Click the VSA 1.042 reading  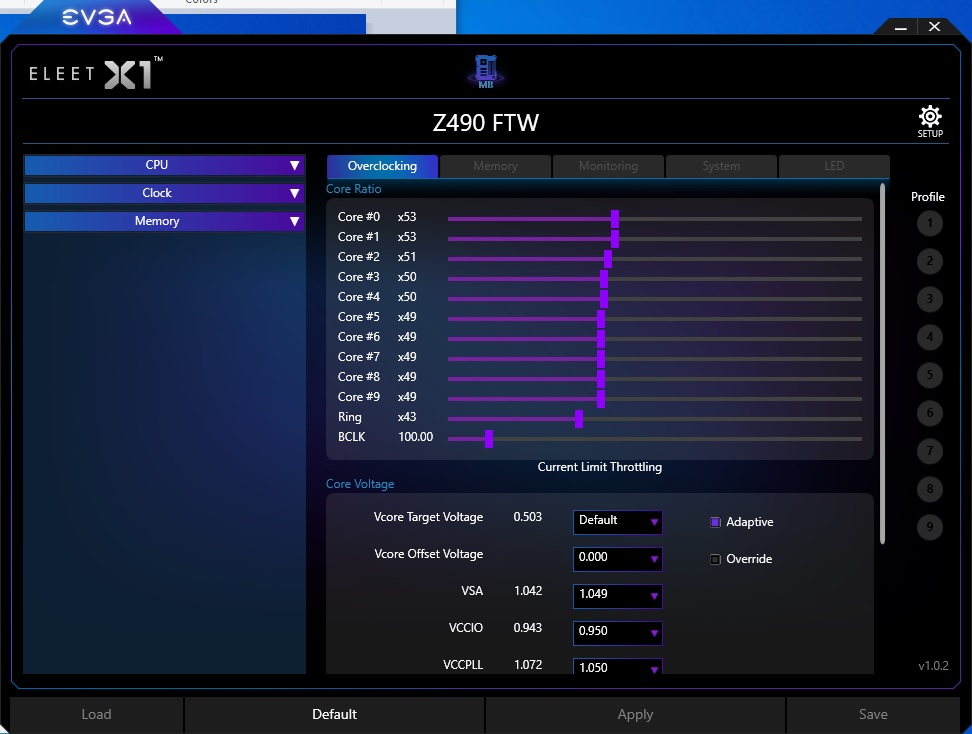tap(528, 591)
